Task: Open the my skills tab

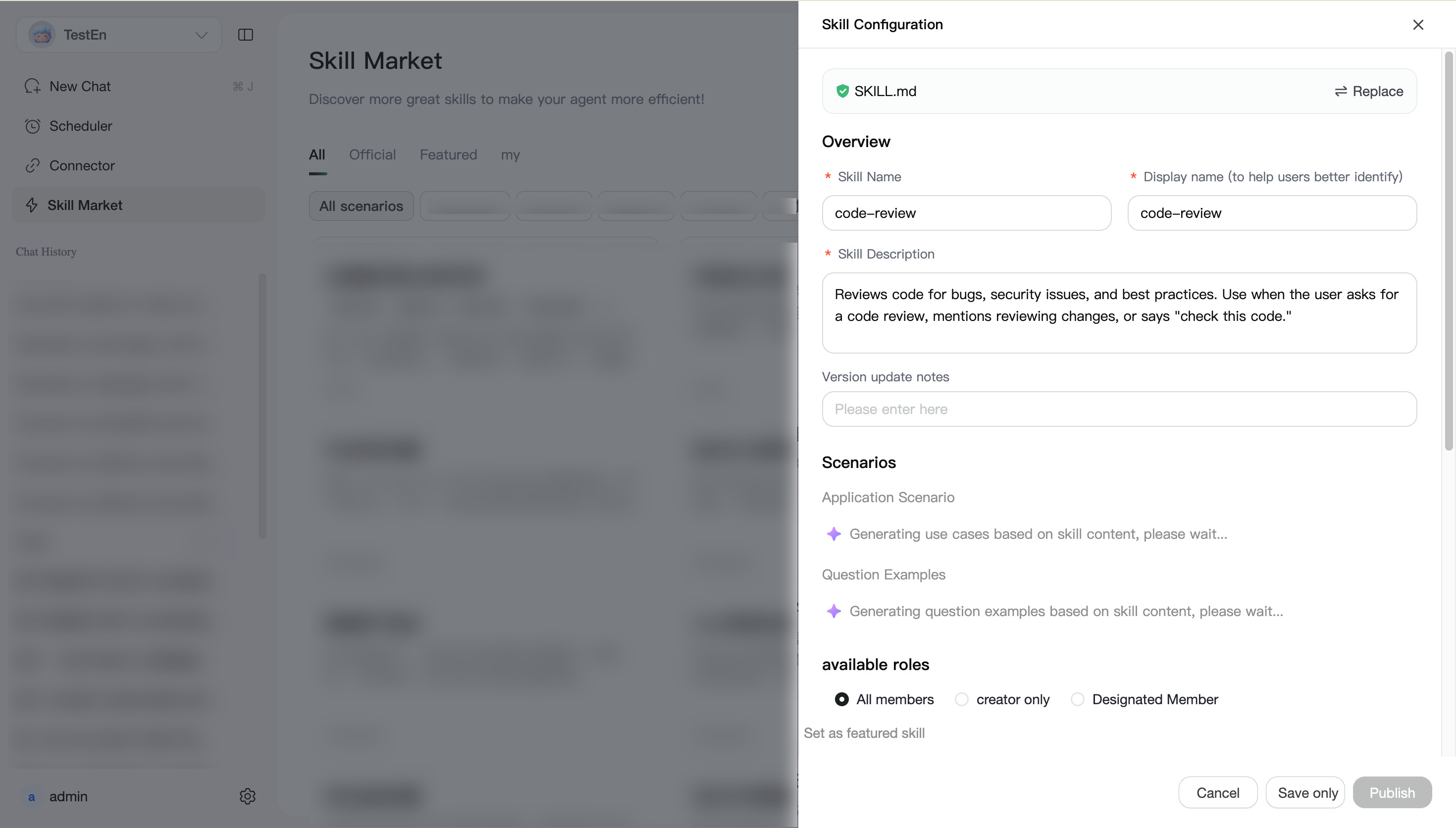Action: click(x=511, y=155)
